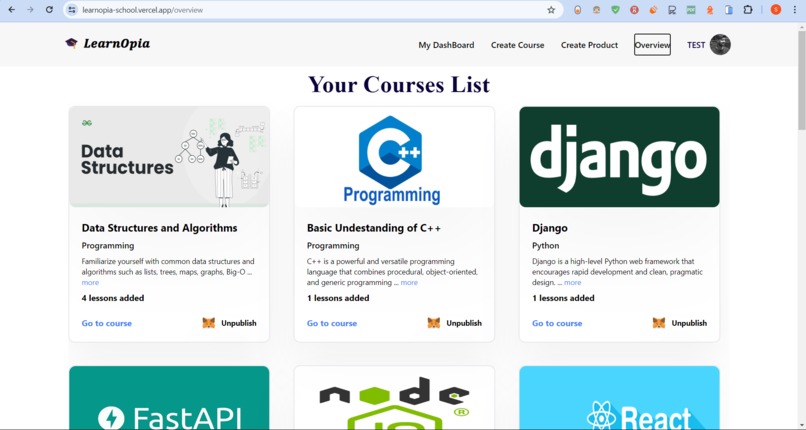Click the C++ Programming course thumbnail
This screenshot has height=430, width=806.
(x=394, y=157)
